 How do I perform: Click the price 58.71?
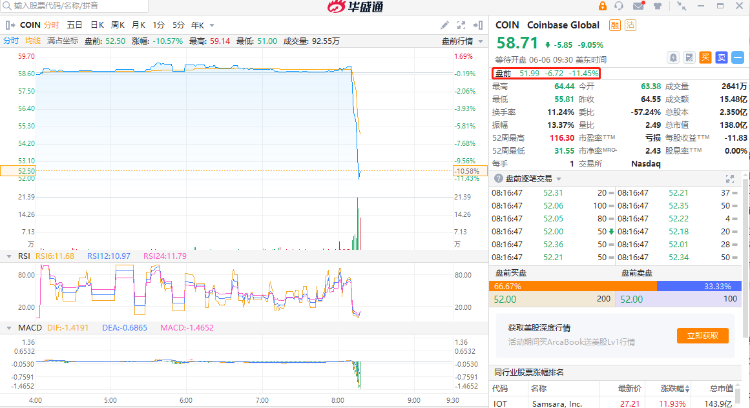pyautogui.click(x=517, y=43)
